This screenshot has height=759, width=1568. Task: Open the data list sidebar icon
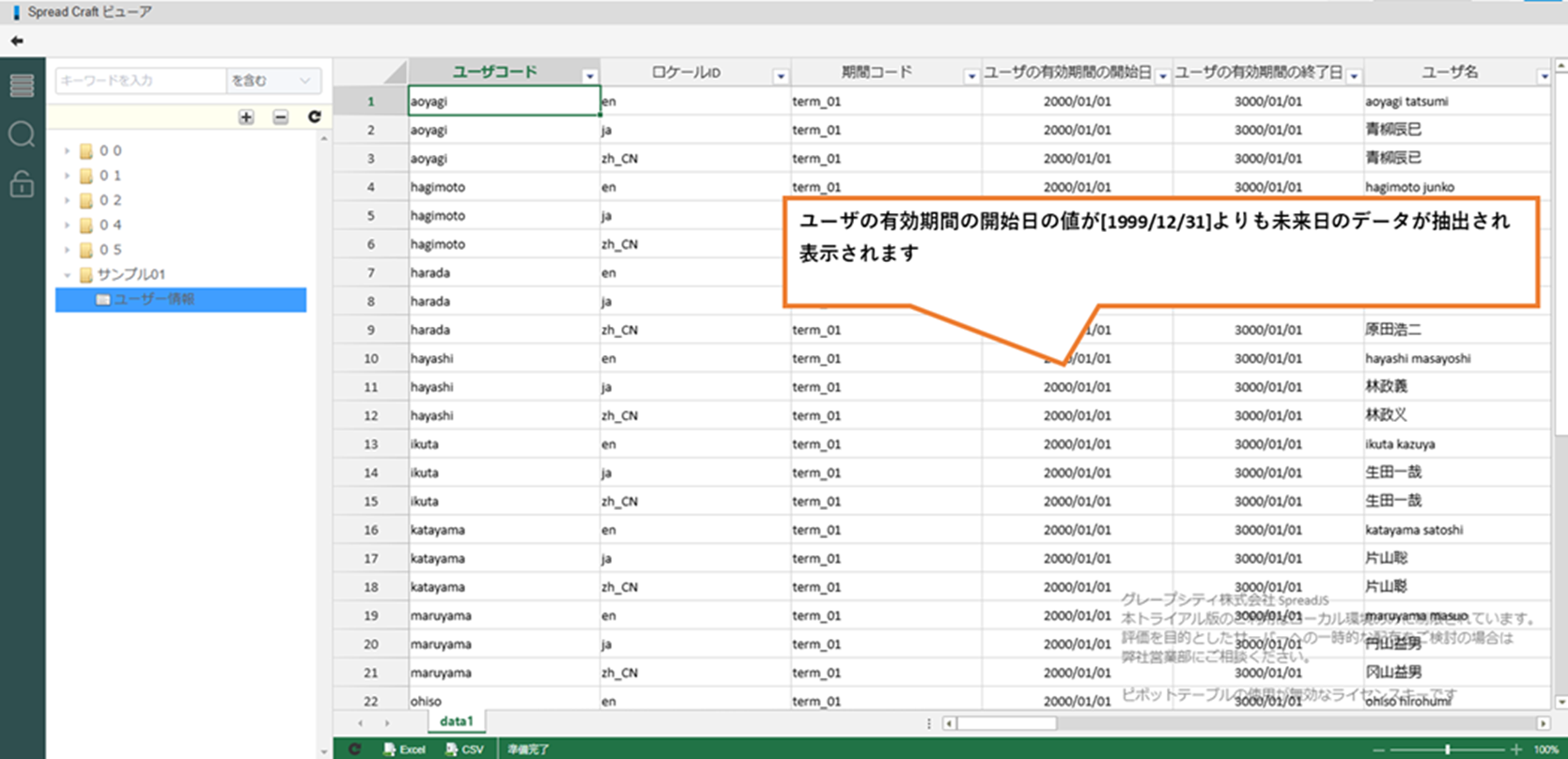coord(22,85)
